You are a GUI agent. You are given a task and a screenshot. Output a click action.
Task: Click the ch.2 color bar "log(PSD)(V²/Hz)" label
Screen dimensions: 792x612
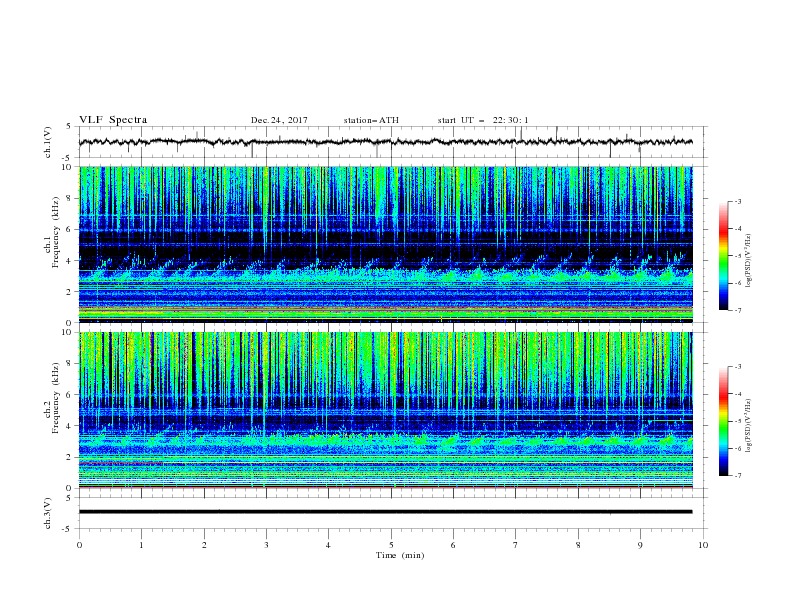click(x=749, y=426)
